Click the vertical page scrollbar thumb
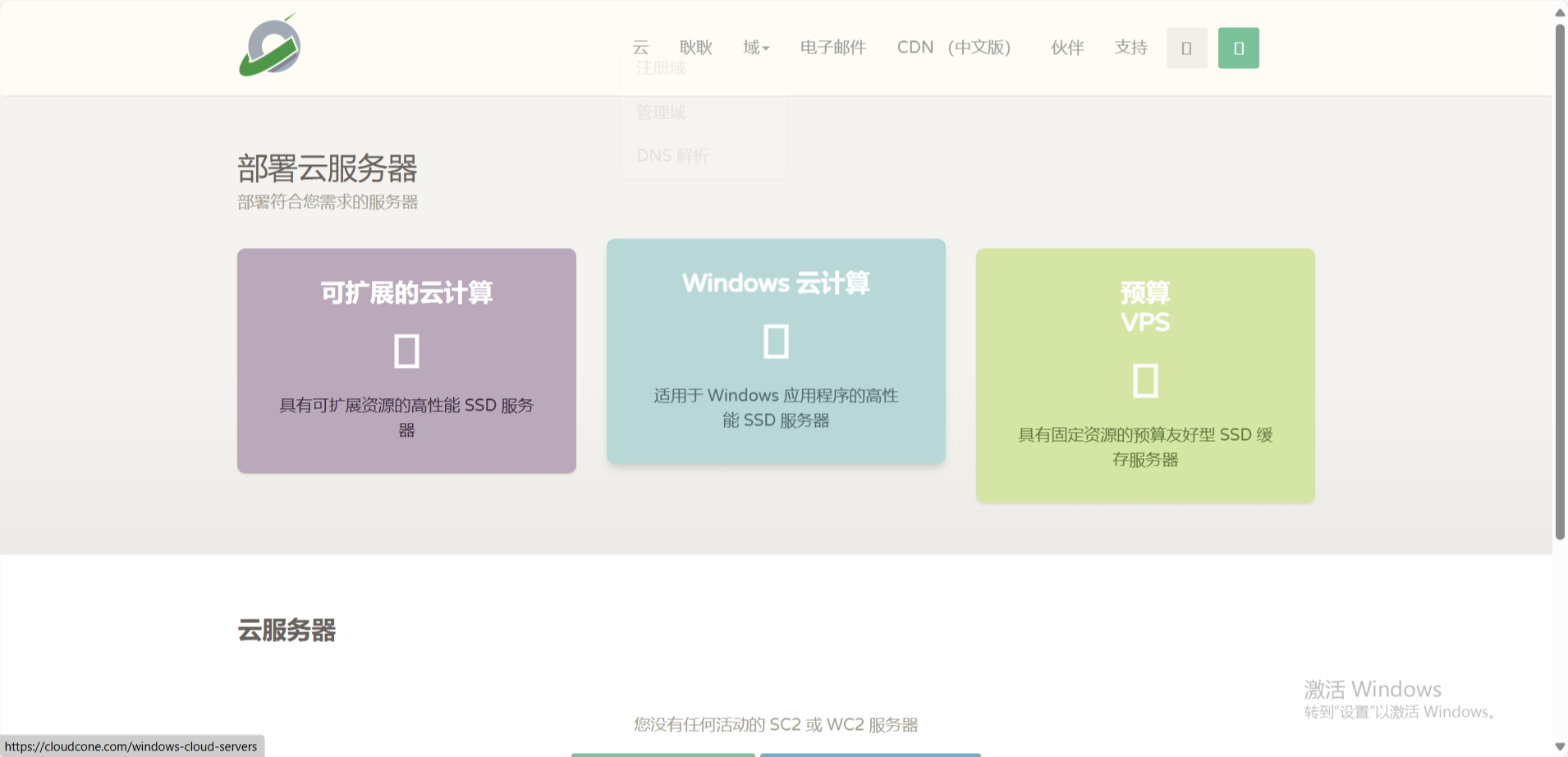Viewport: 1568px width, 757px height. pyautogui.click(x=1560, y=279)
